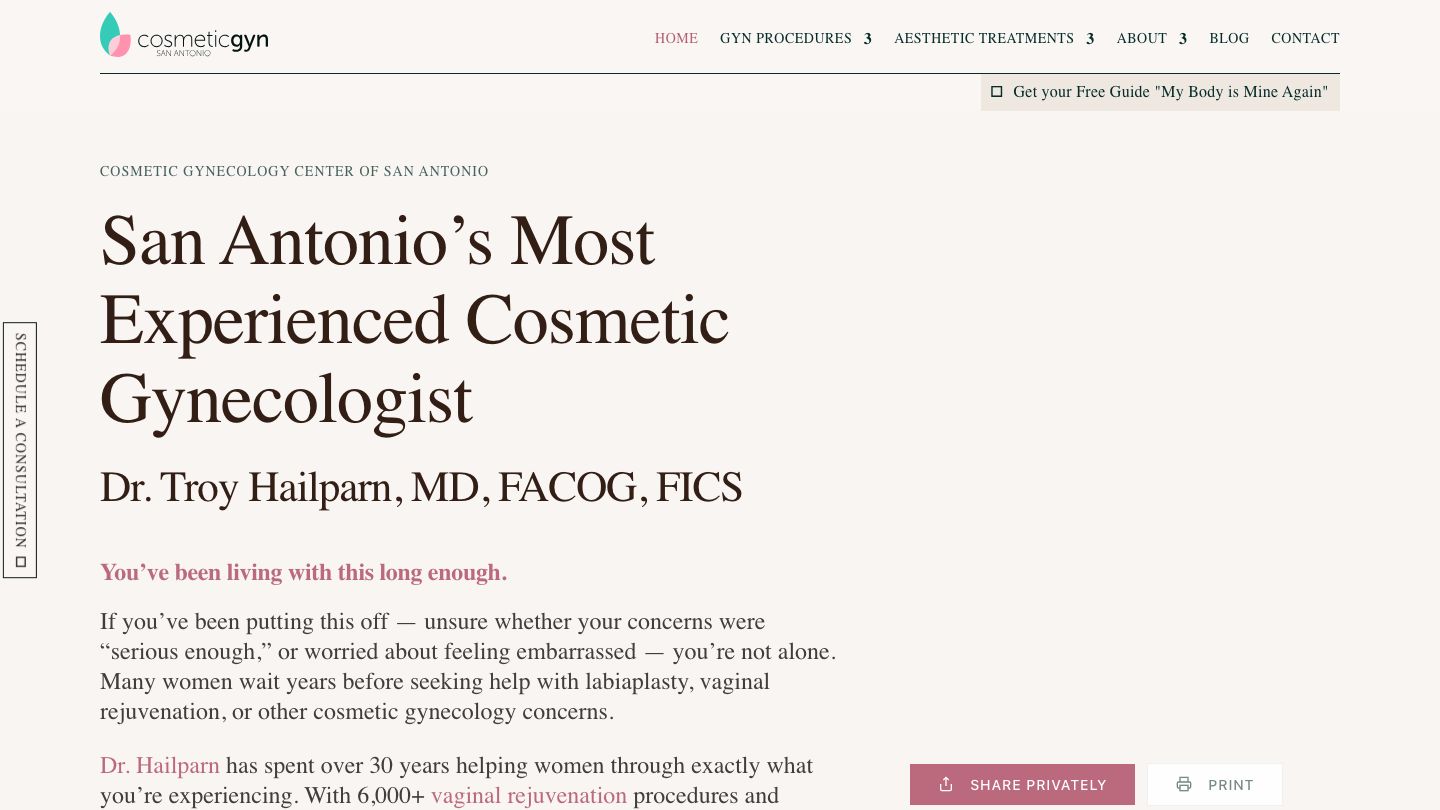Select the HOME navigation item

[x=676, y=38]
